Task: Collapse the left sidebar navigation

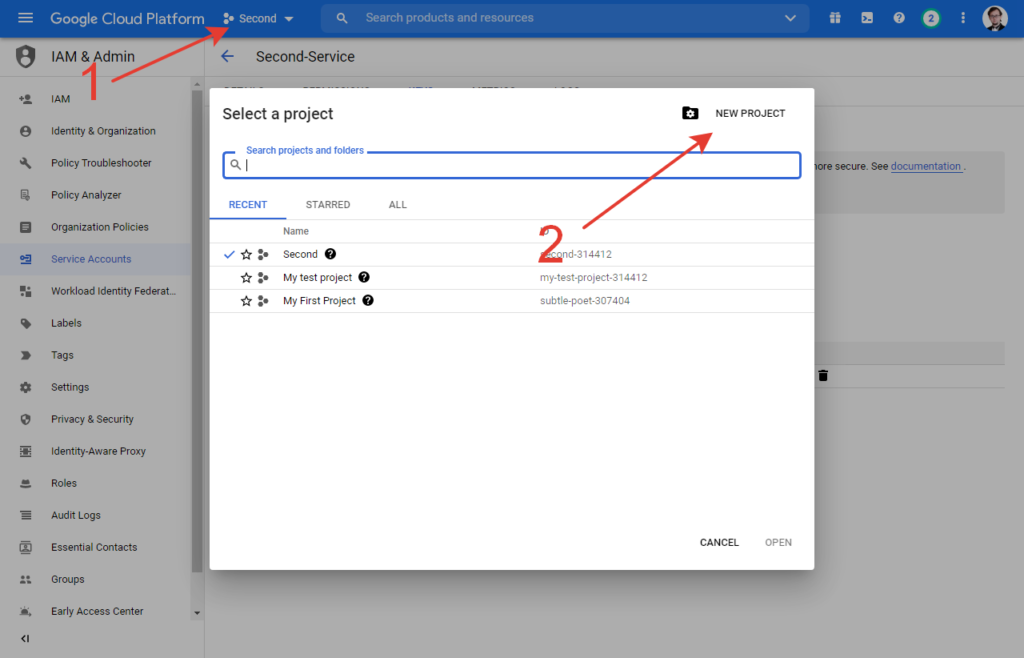Action: (x=25, y=638)
